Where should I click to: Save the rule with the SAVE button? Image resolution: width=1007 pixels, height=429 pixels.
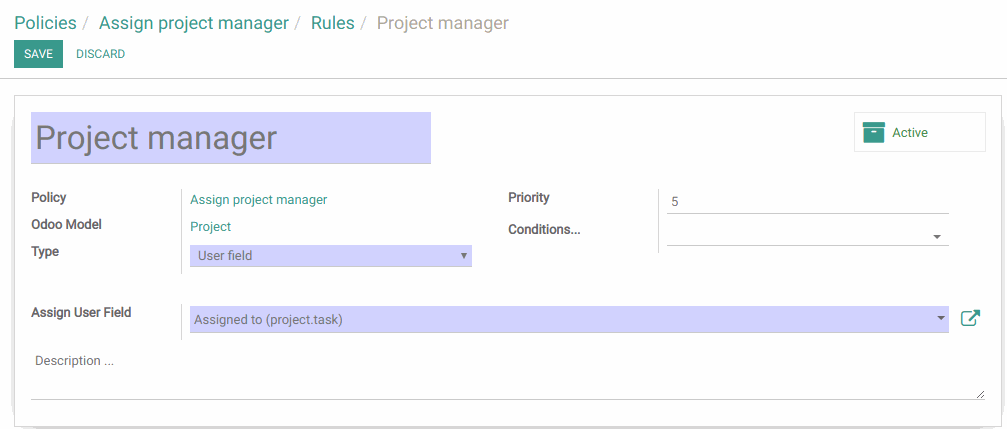(39, 54)
